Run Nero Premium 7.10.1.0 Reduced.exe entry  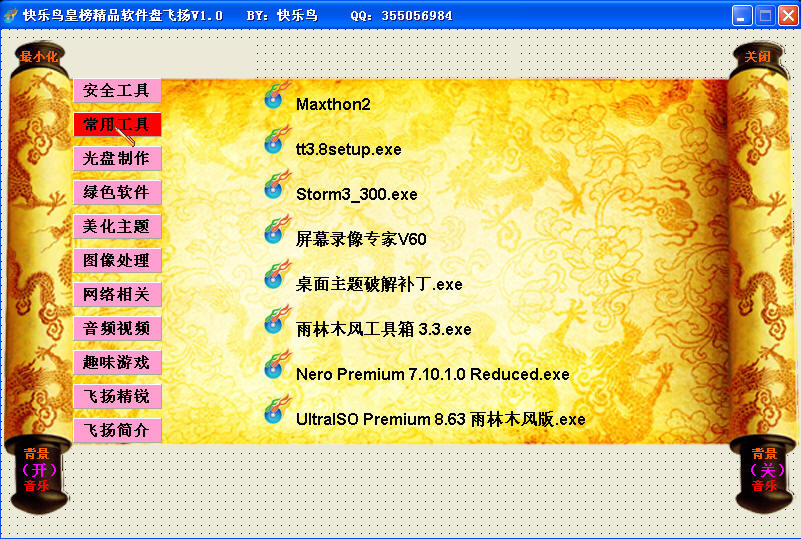coord(433,374)
